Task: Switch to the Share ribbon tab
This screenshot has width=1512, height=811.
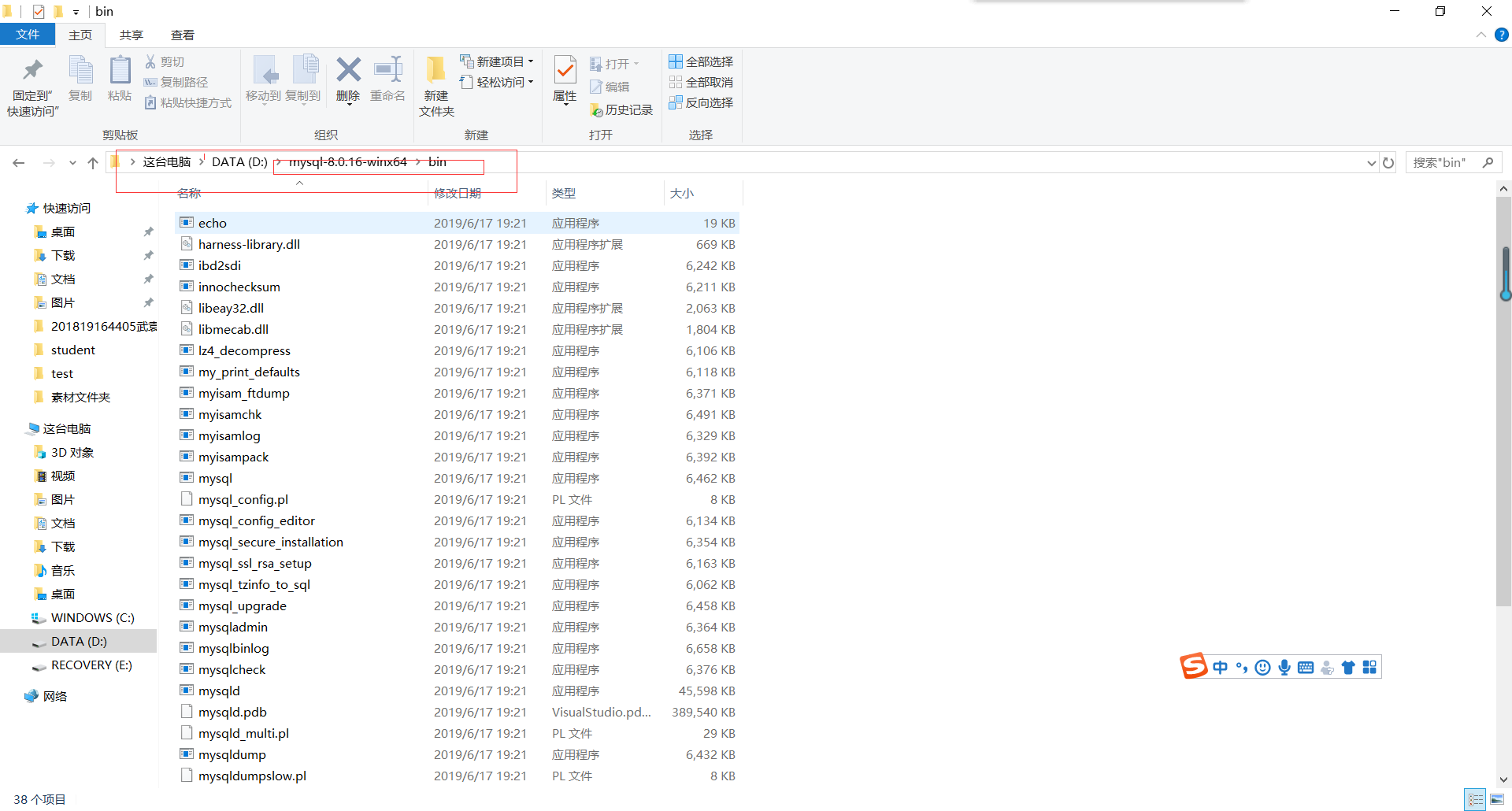Action: click(x=132, y=35)
